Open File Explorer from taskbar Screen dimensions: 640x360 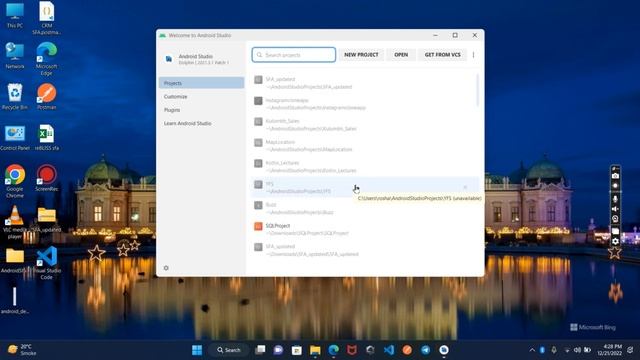point(315,350)
